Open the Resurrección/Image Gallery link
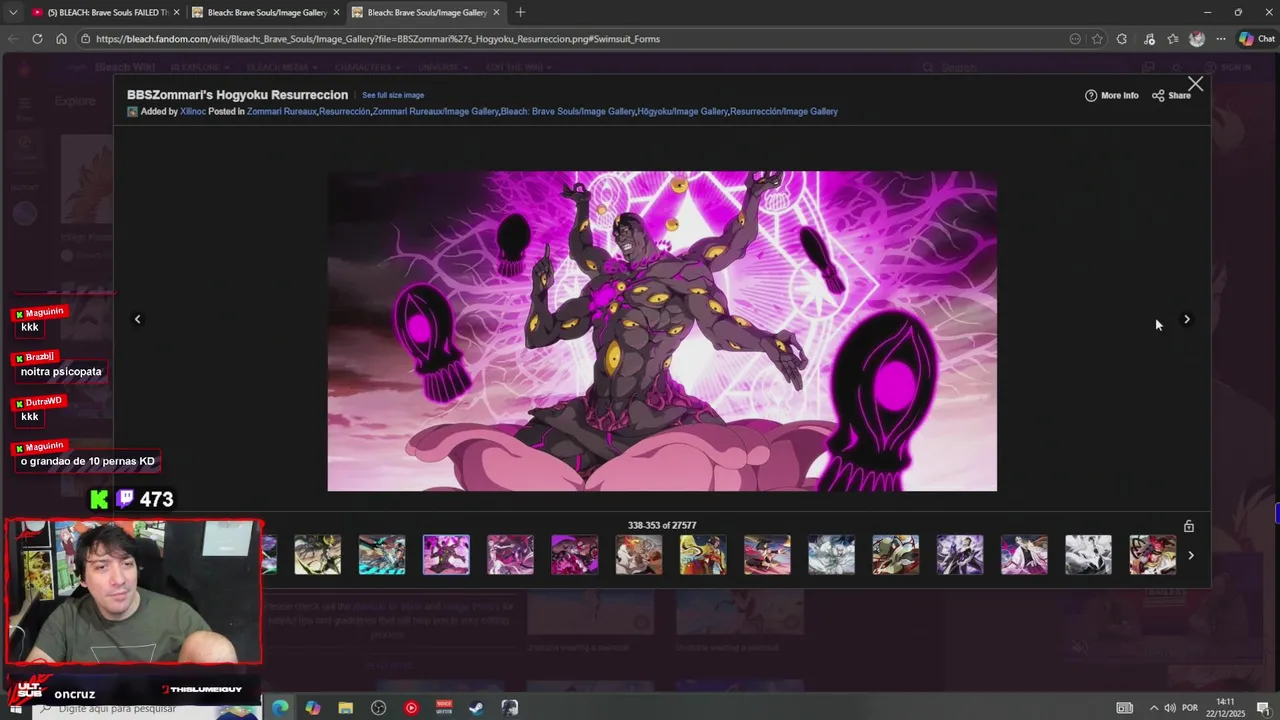 tap(784, 111)
